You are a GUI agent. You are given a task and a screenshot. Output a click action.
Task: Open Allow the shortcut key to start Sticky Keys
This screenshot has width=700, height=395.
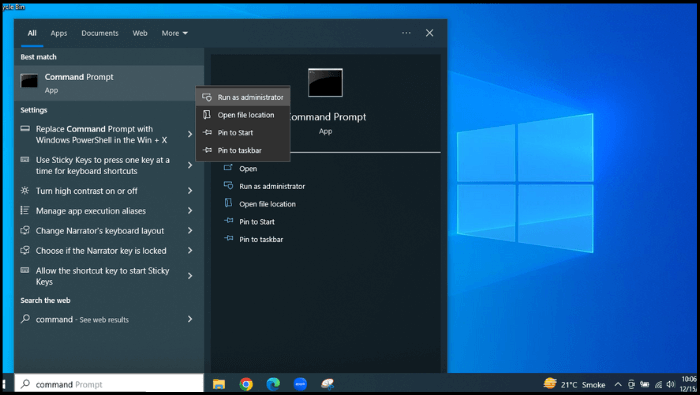109,276
